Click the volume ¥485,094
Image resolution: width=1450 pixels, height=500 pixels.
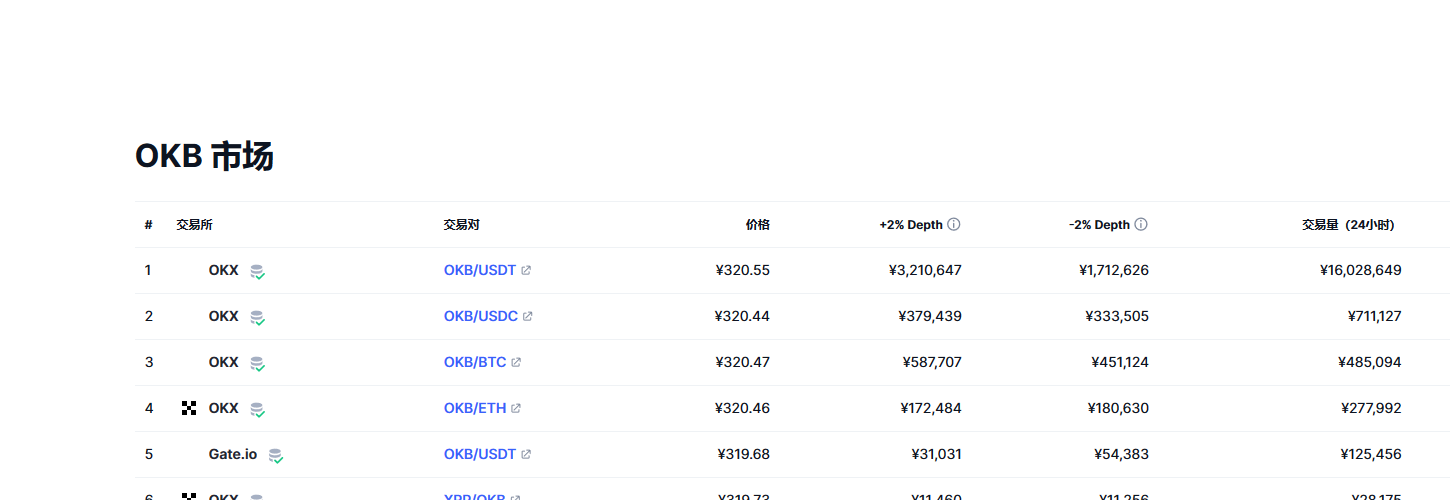(x=1370, y=362)
